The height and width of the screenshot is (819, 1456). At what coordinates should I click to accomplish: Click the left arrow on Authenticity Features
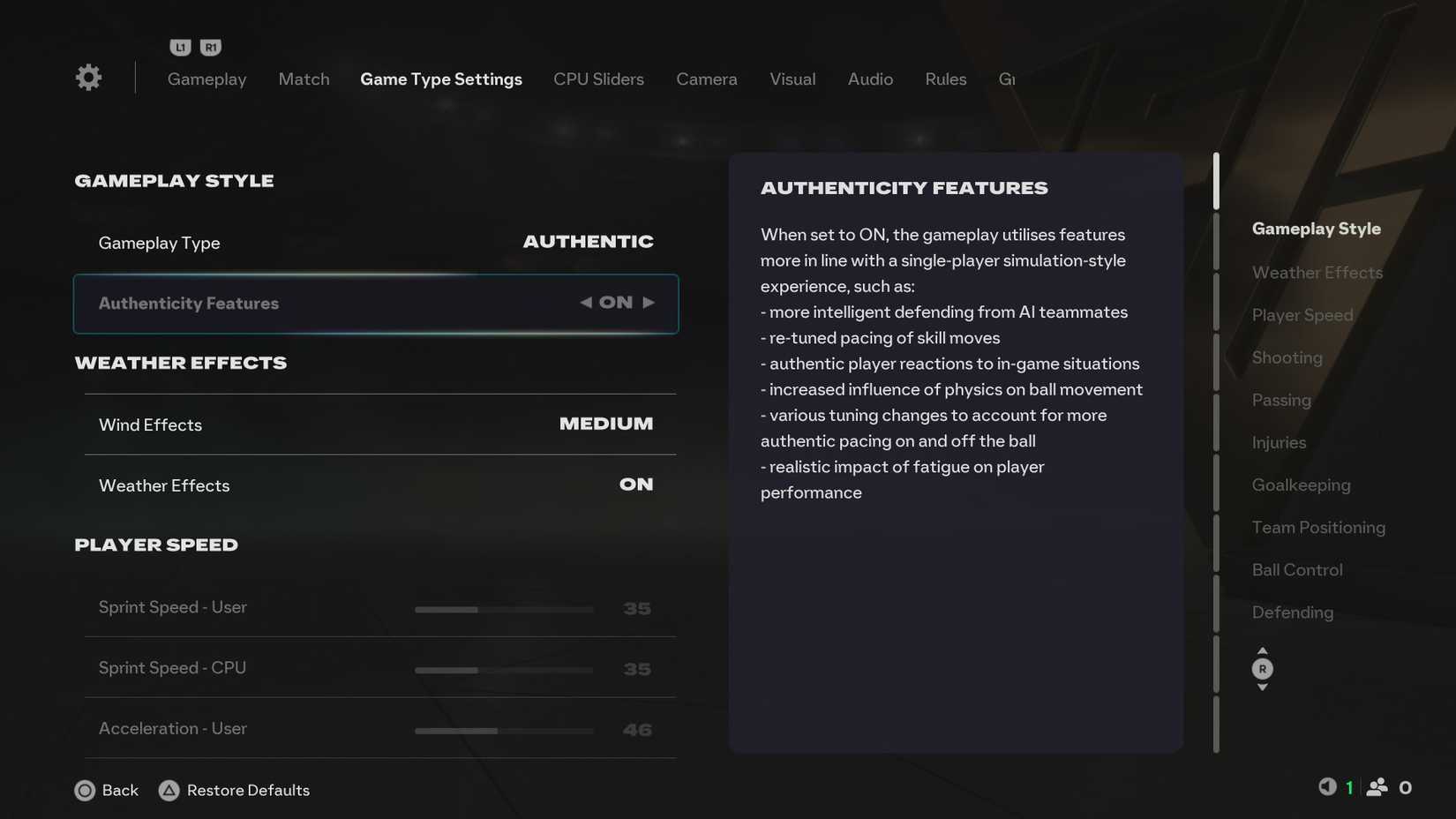584,303
